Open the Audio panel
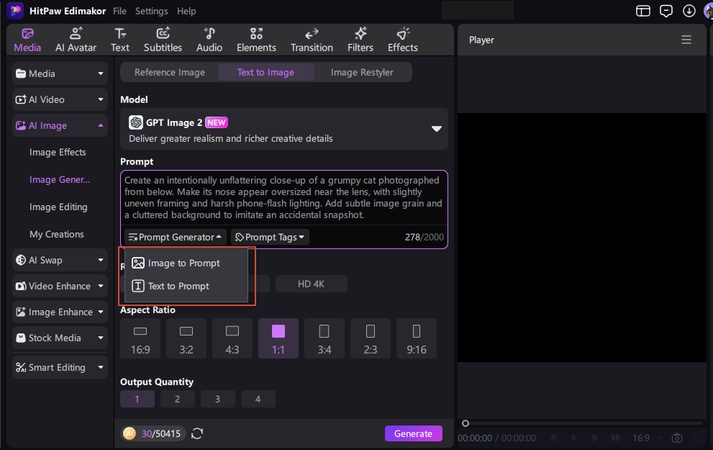The image size is (713, 450). click(x=209, y=40)
